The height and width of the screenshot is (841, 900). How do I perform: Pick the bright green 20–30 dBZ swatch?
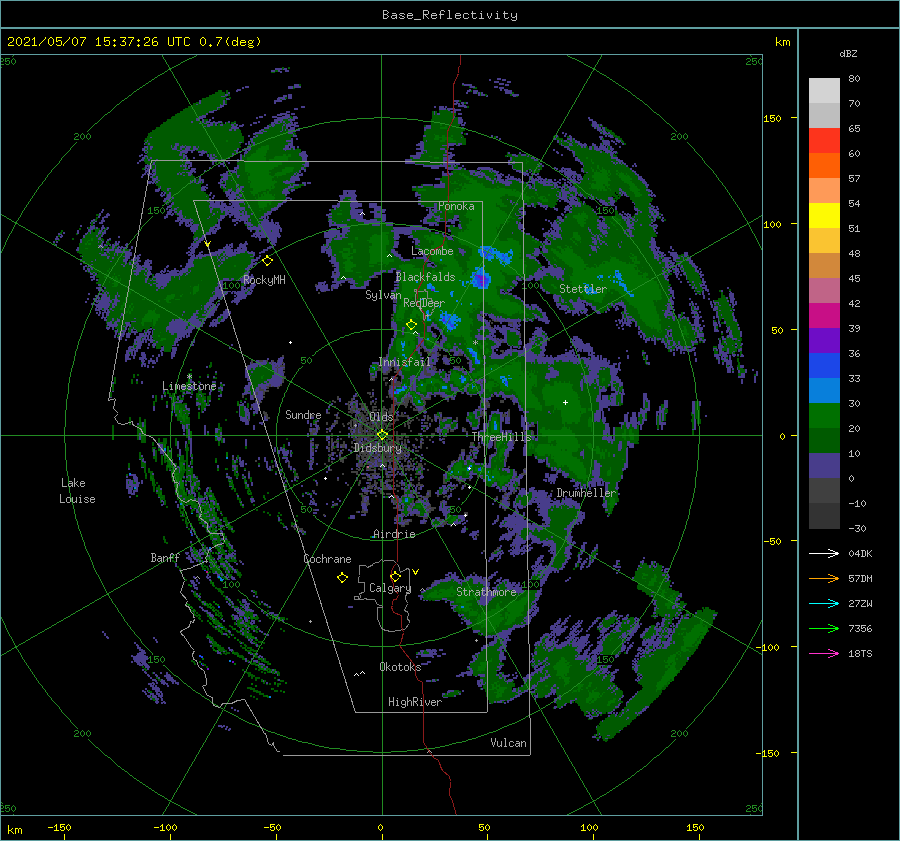pyautogui.click(x=824, y=416)
